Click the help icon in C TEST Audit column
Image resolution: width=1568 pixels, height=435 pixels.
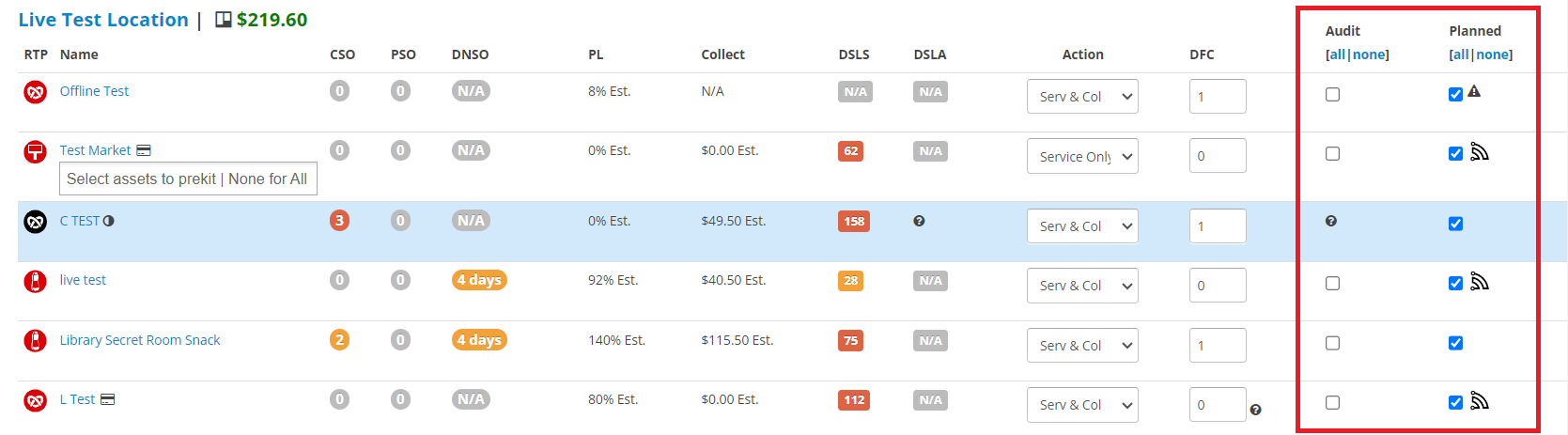click(1331, 221)
